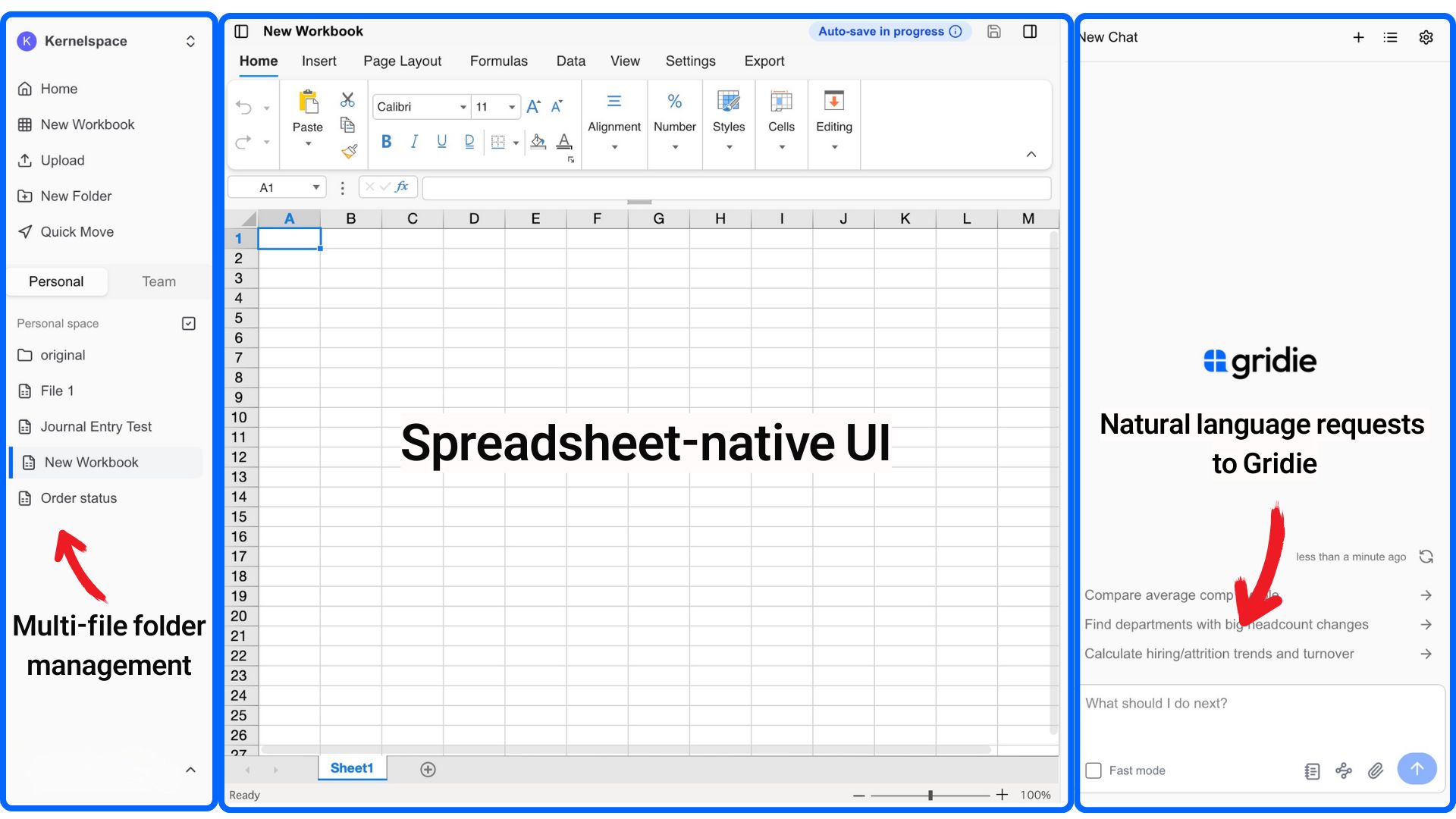1456x819 pixels.
Task: Toggle the Personal space selection checkbox
Action: (187, 323)
